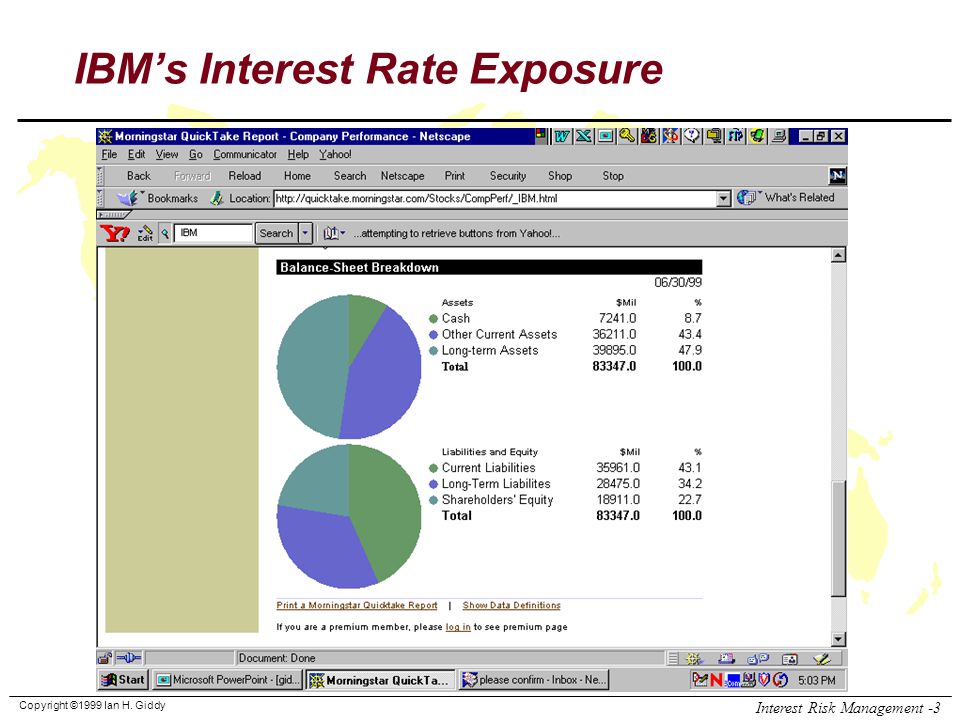Click the Print toolbar button

pos(454,176)
